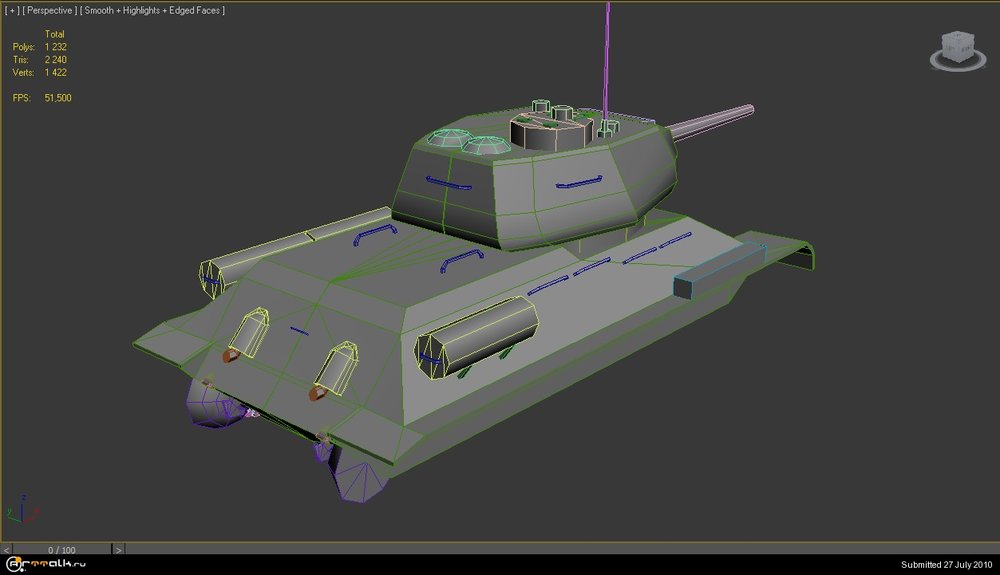This screenshot has width=1000, height=575.
Task: Click the XYZ axis tripod gizmo
Action: click(x=20, y=507)
